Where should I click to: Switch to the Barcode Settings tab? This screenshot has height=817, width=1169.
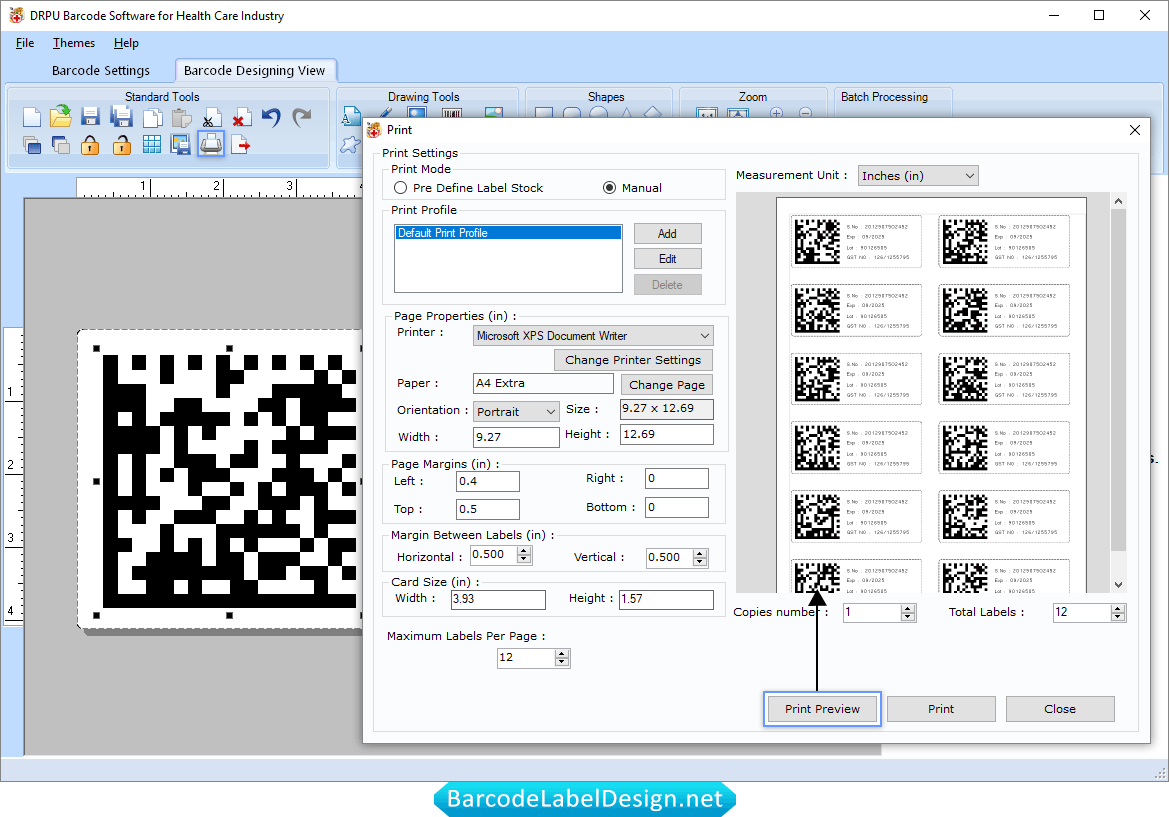tap(101, 71)
